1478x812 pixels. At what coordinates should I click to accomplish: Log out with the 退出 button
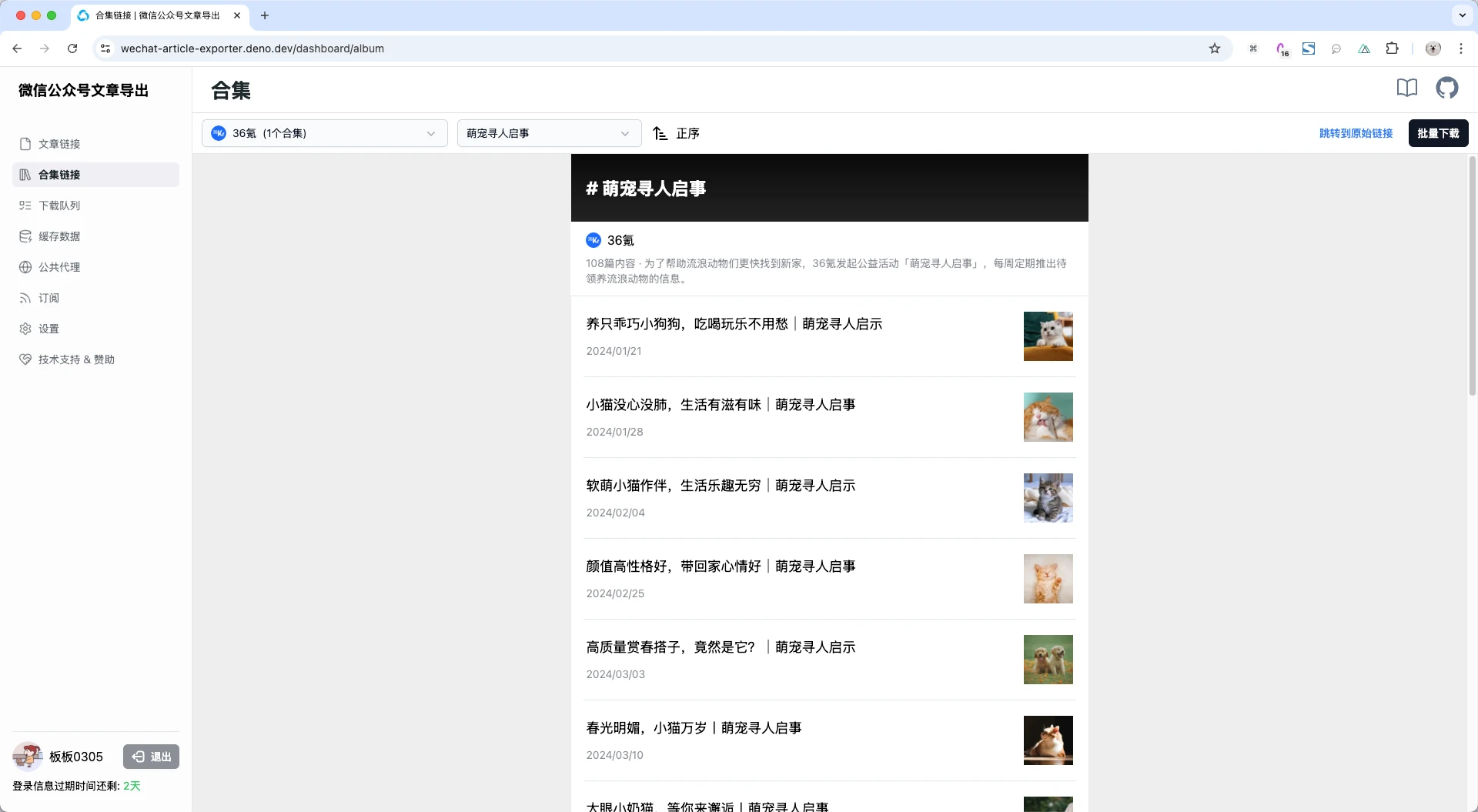pos(151,757)
